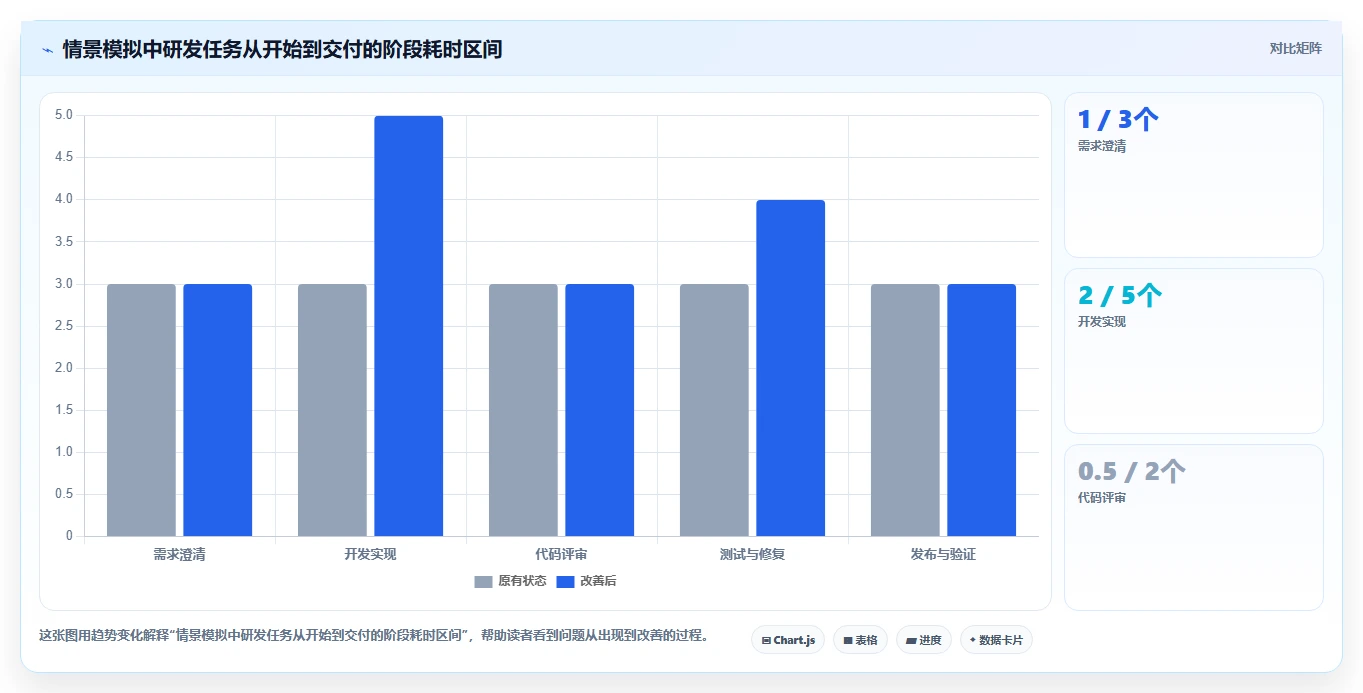Click the blue 代码评审 bar
This screenshot has width=1363, height=693.
[x=600, y=410]
